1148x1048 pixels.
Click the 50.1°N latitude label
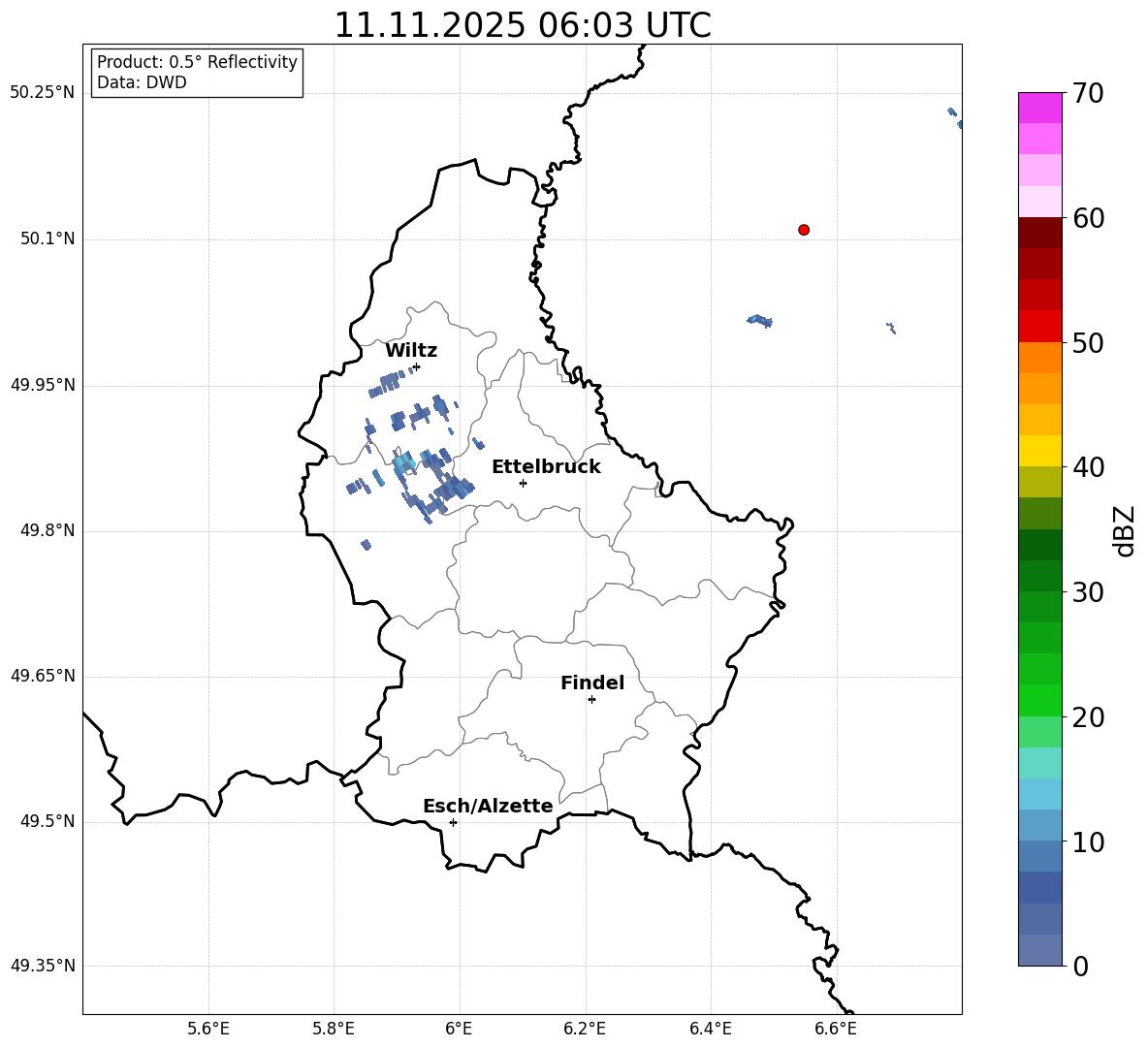tap(48, 239)
